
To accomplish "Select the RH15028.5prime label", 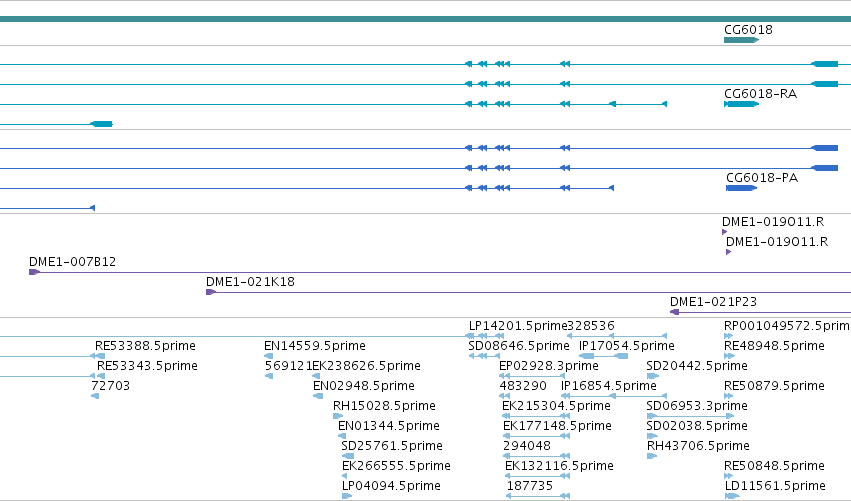I will click(x=384, y=406).
